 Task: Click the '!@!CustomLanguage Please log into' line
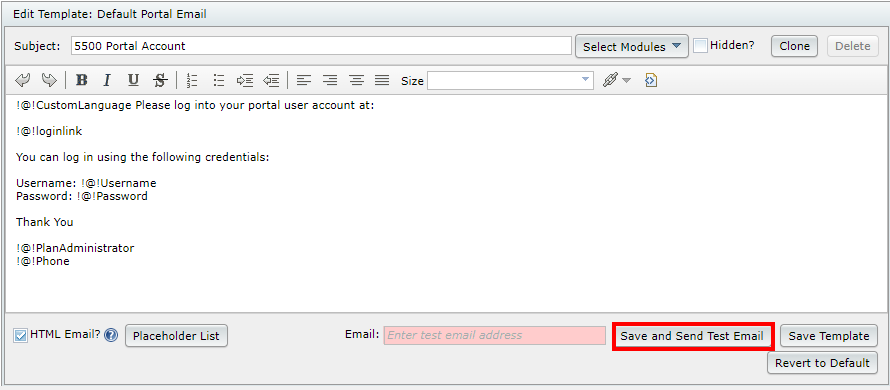[x=195, y=105]
